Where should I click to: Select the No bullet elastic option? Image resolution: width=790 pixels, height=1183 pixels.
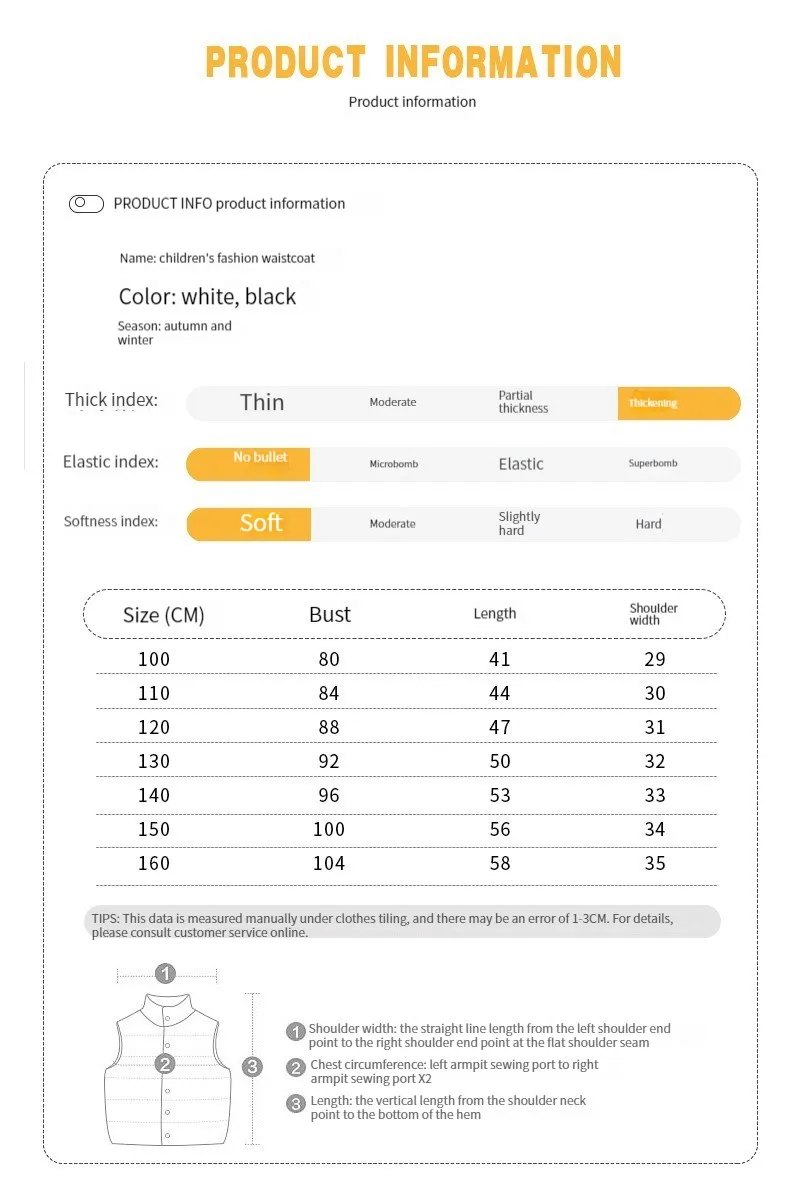247,464
